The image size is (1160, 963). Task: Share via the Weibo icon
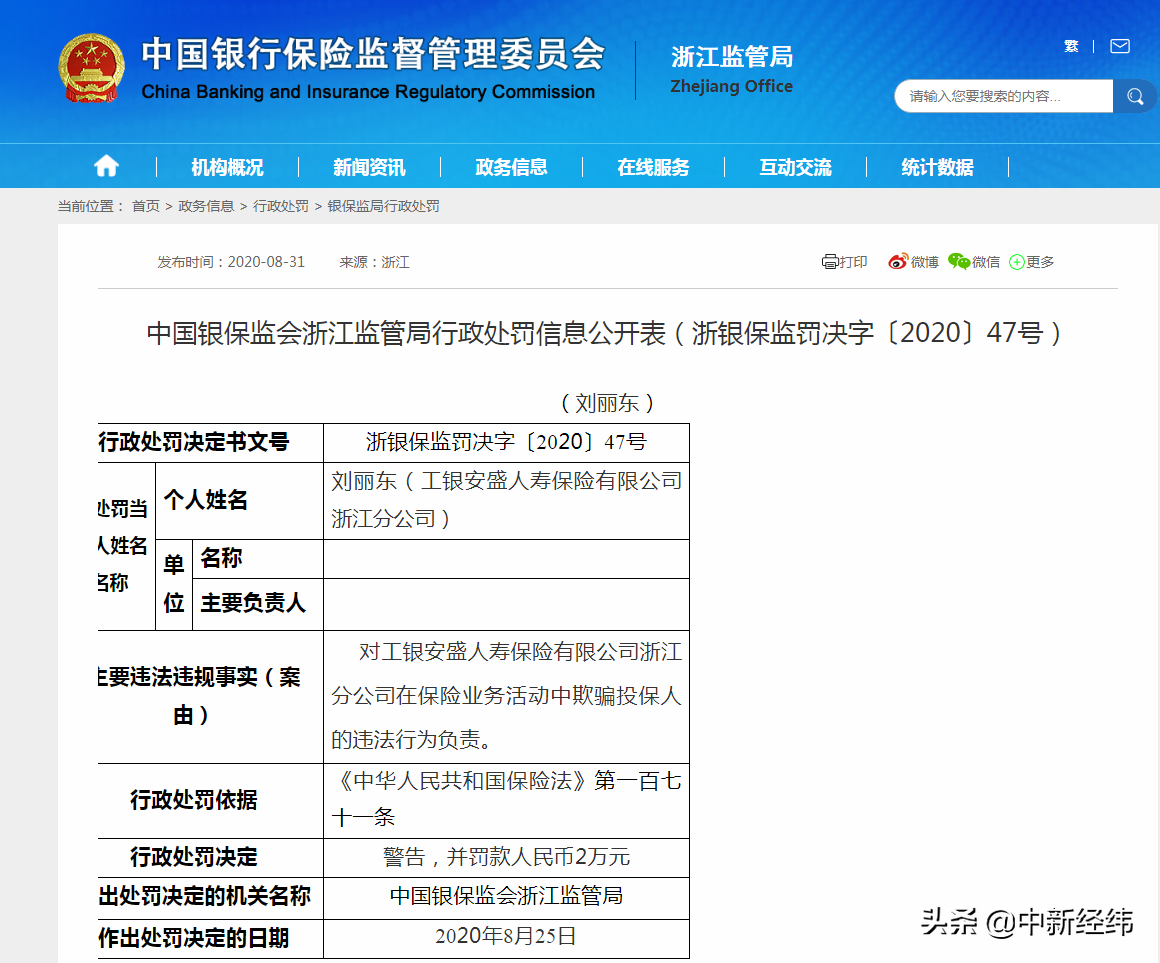tap(898, 262)
